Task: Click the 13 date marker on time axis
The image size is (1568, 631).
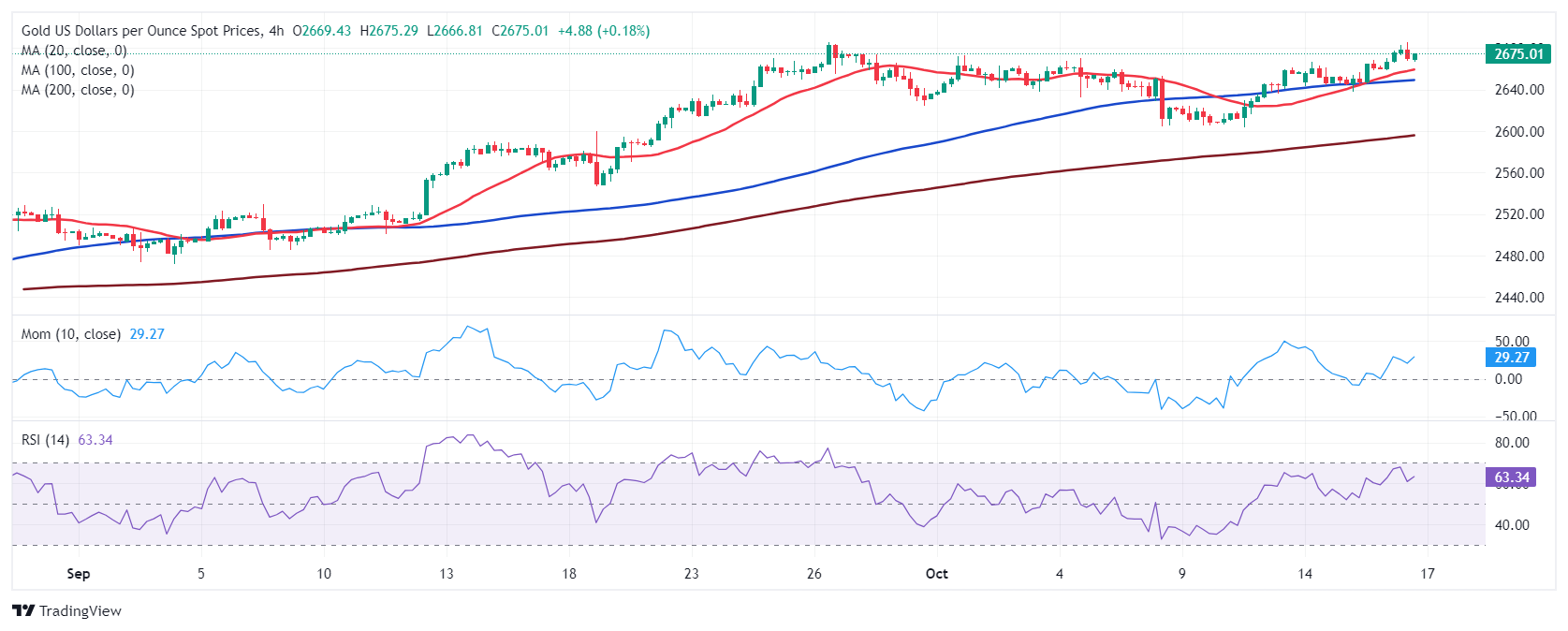Action: click(447, 573)
